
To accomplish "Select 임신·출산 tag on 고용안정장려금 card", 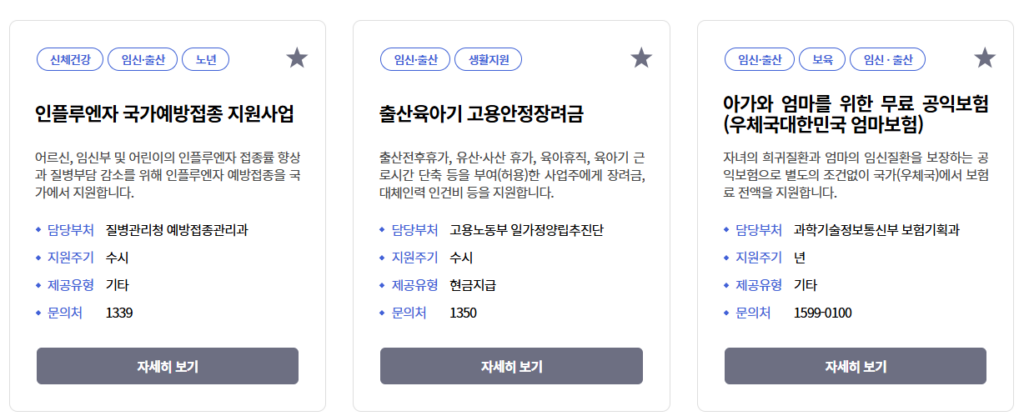I will 414,60.
